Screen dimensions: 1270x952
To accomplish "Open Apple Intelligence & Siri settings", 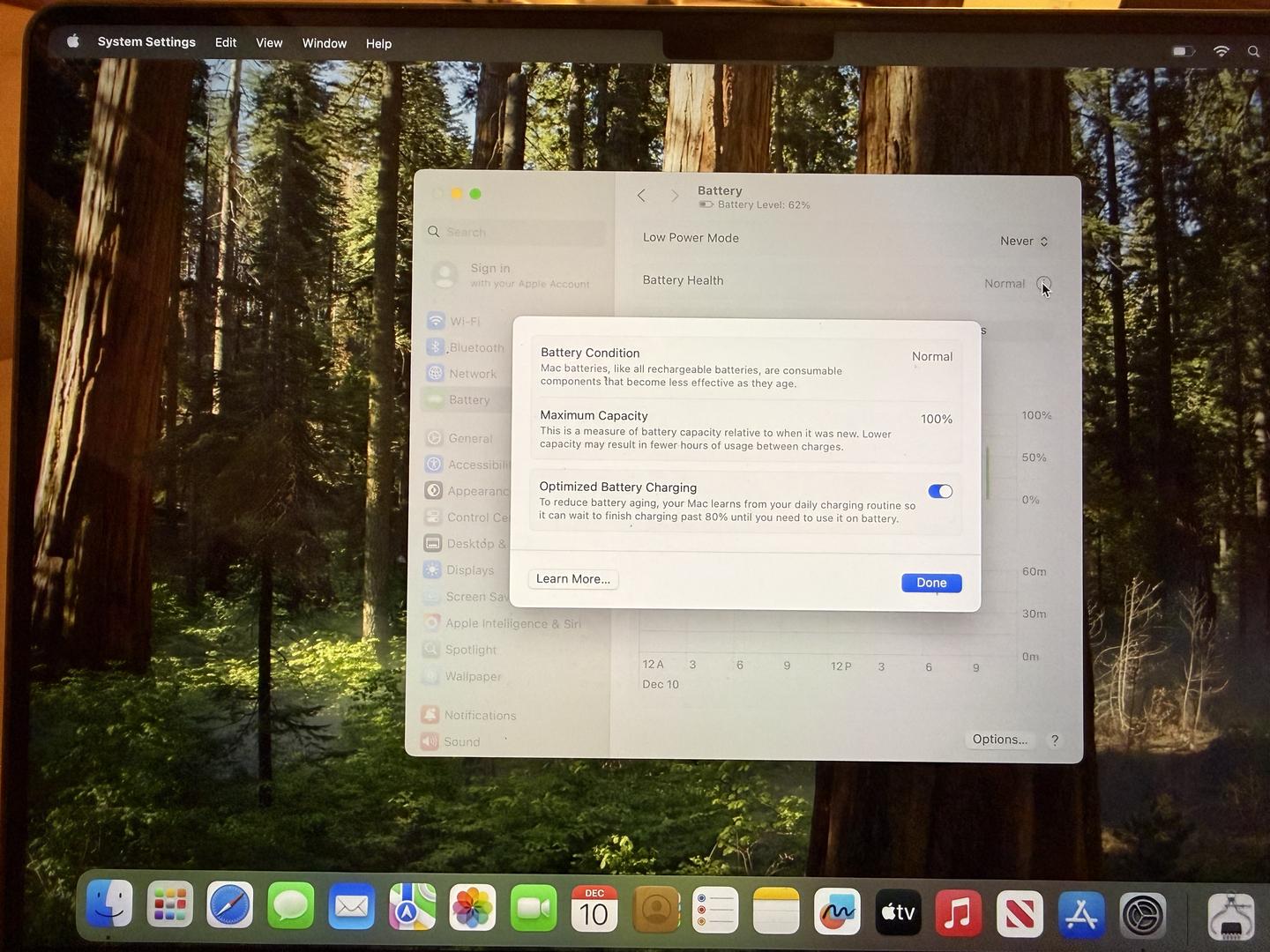I will pyautogui.click(x=503, y=623).
